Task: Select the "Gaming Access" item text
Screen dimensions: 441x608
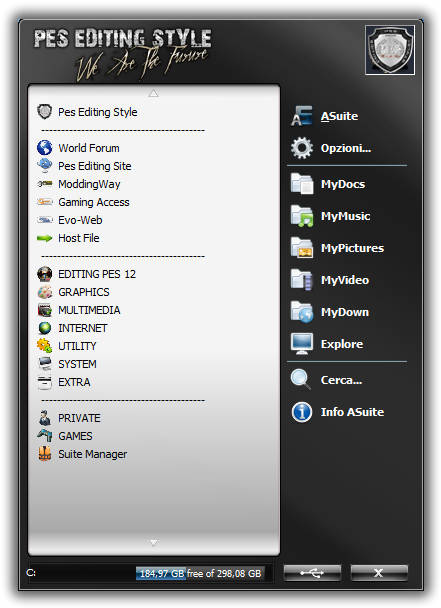Action: tap(94, 202)
